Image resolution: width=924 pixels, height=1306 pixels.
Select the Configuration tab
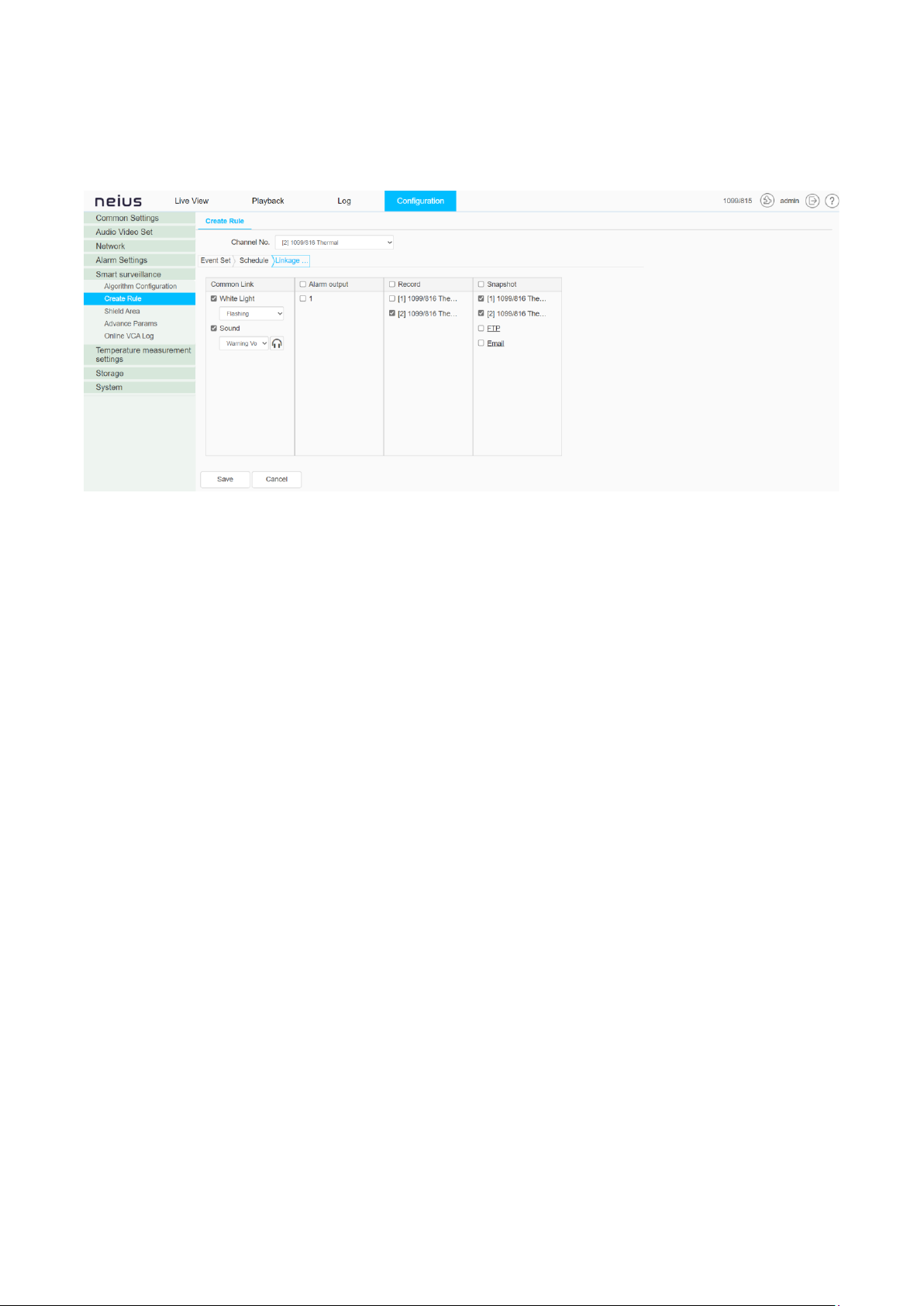420,201
